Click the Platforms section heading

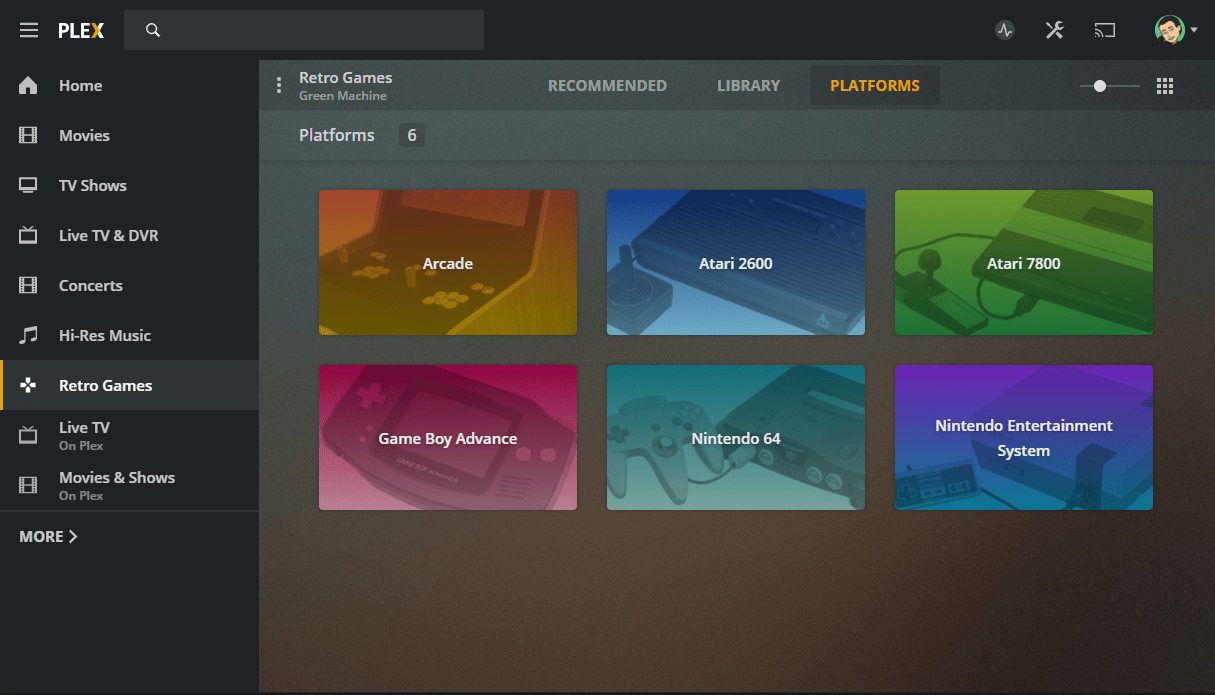click(x=337, y=135)
